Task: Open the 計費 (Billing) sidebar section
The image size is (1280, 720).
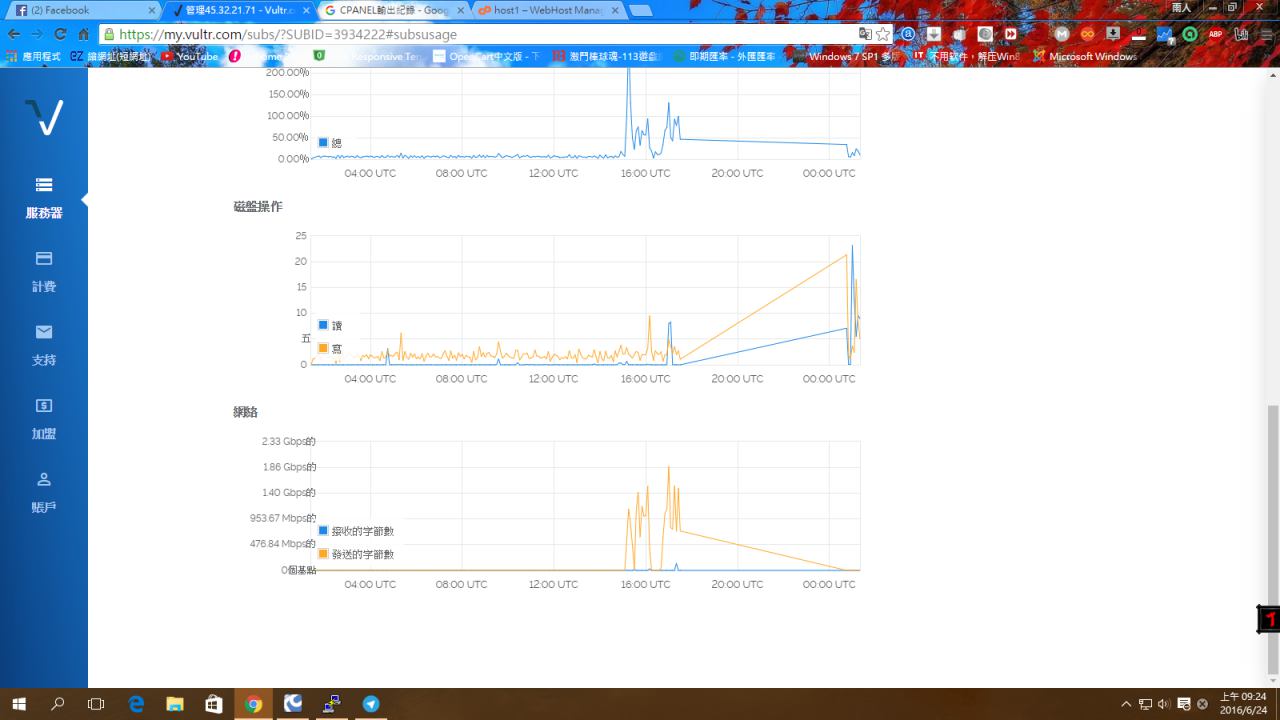Action: tap(44, 272)
